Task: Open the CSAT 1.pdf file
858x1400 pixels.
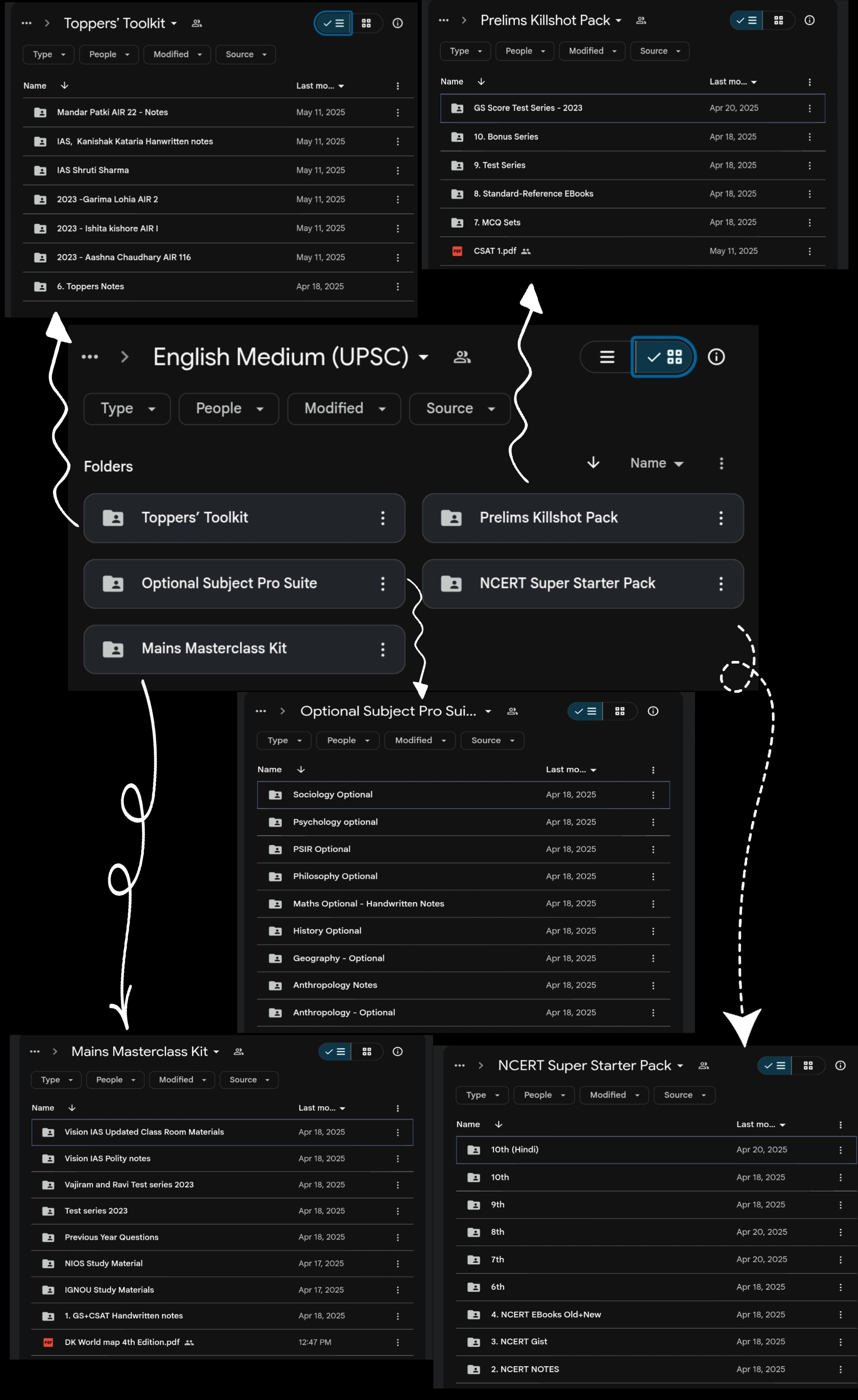Action: click(x=494, y=251)
